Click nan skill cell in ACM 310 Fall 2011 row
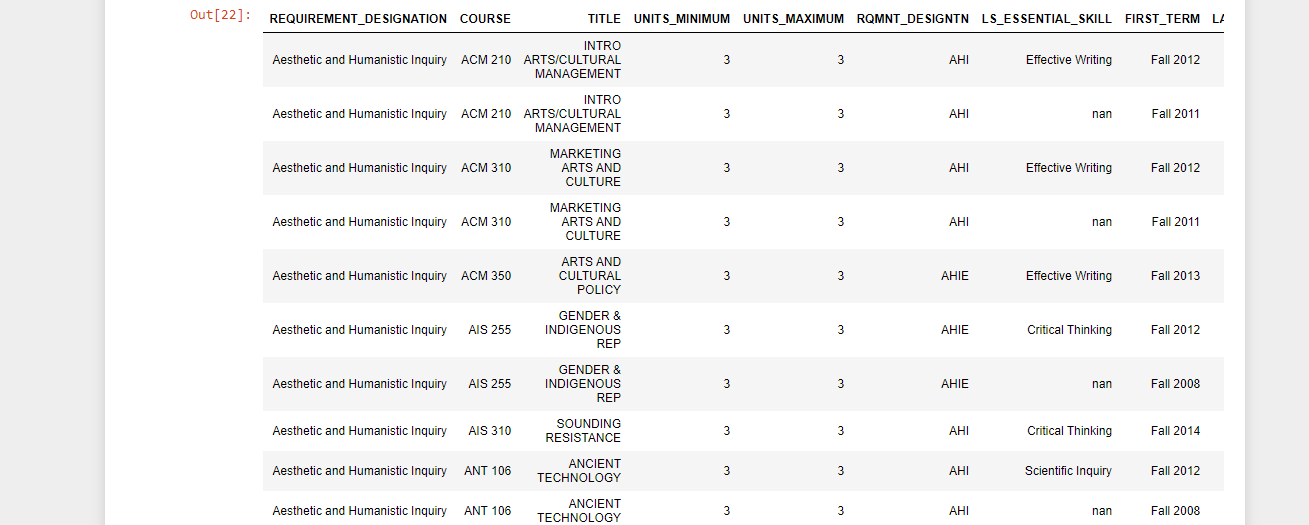This screenshot has width=1309, height=525. (x=1102, y=222)
